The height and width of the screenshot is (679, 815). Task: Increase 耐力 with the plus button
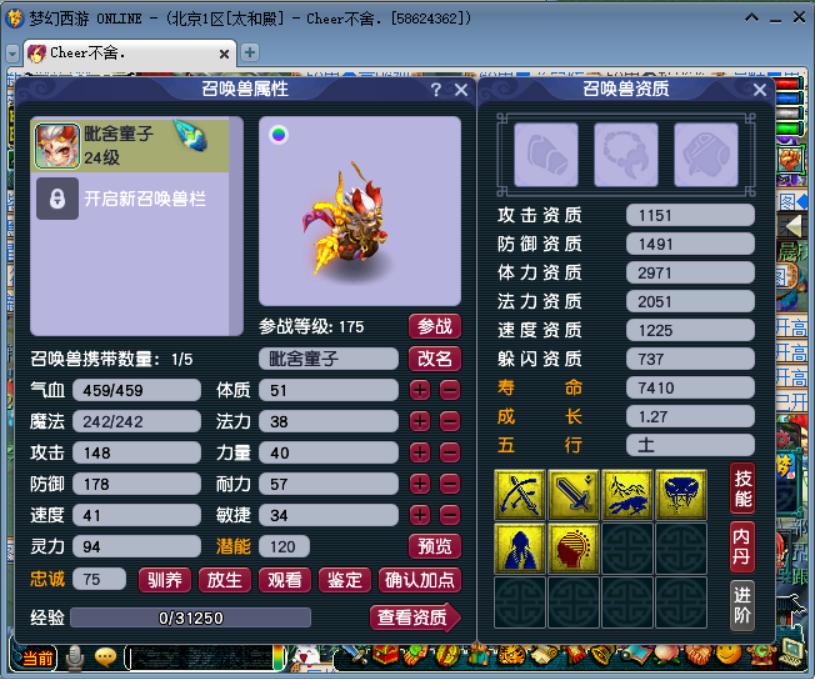pos(420,484)
